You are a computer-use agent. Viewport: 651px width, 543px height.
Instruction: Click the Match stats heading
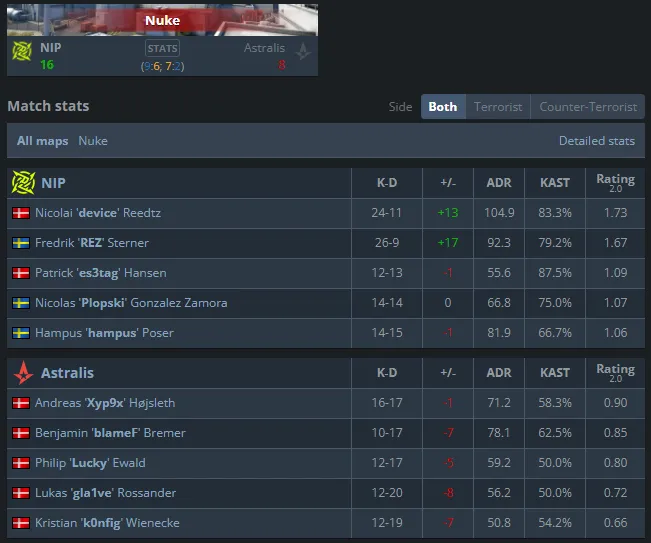tap(48, 106)
